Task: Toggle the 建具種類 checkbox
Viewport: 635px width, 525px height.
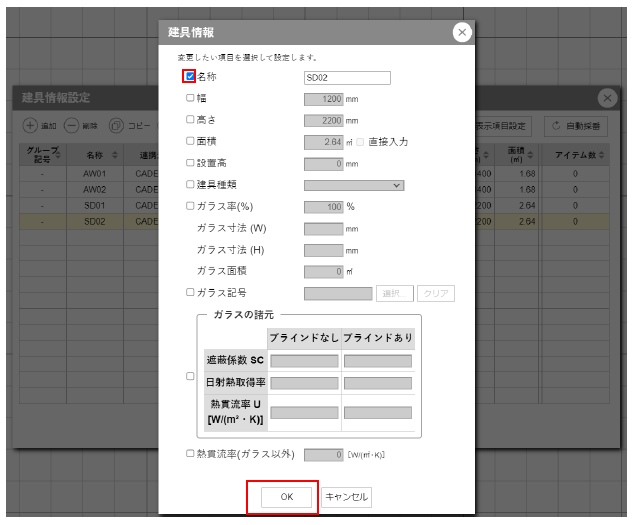Action: (x=190, y=185)
